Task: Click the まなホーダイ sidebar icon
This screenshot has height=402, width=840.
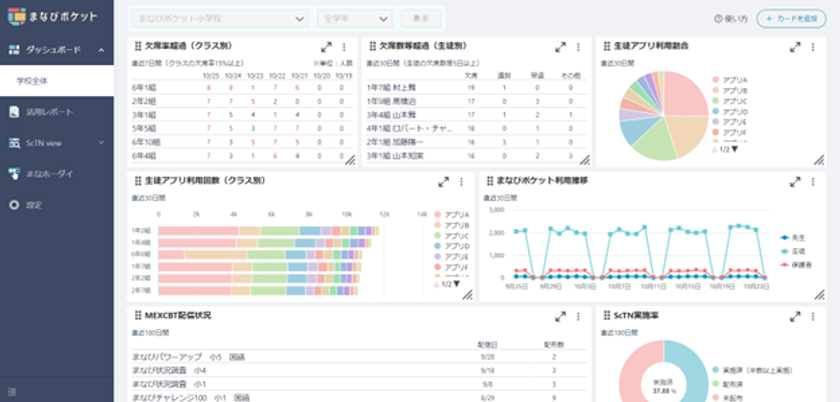Action: (14, 174)
